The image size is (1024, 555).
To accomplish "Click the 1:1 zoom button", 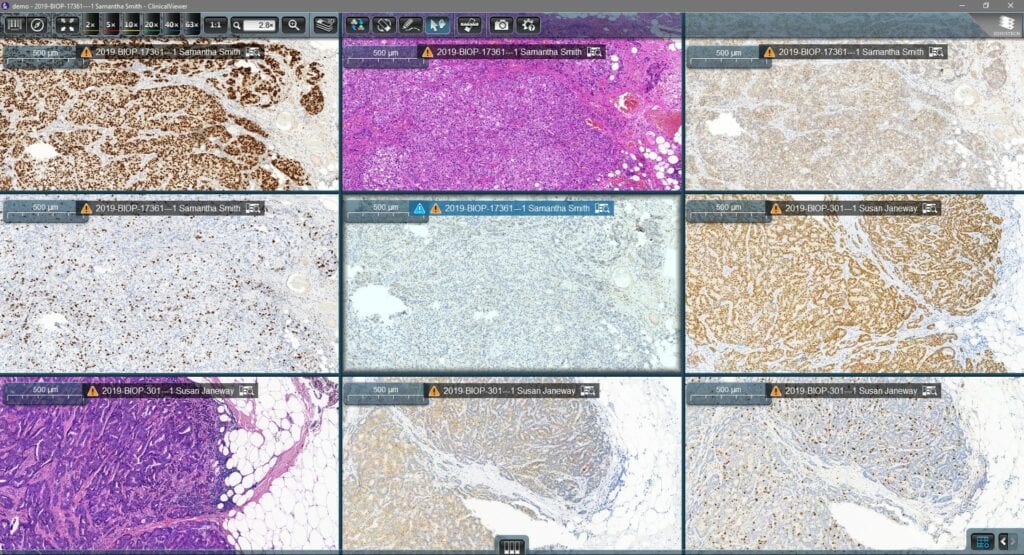I will 215,25.
